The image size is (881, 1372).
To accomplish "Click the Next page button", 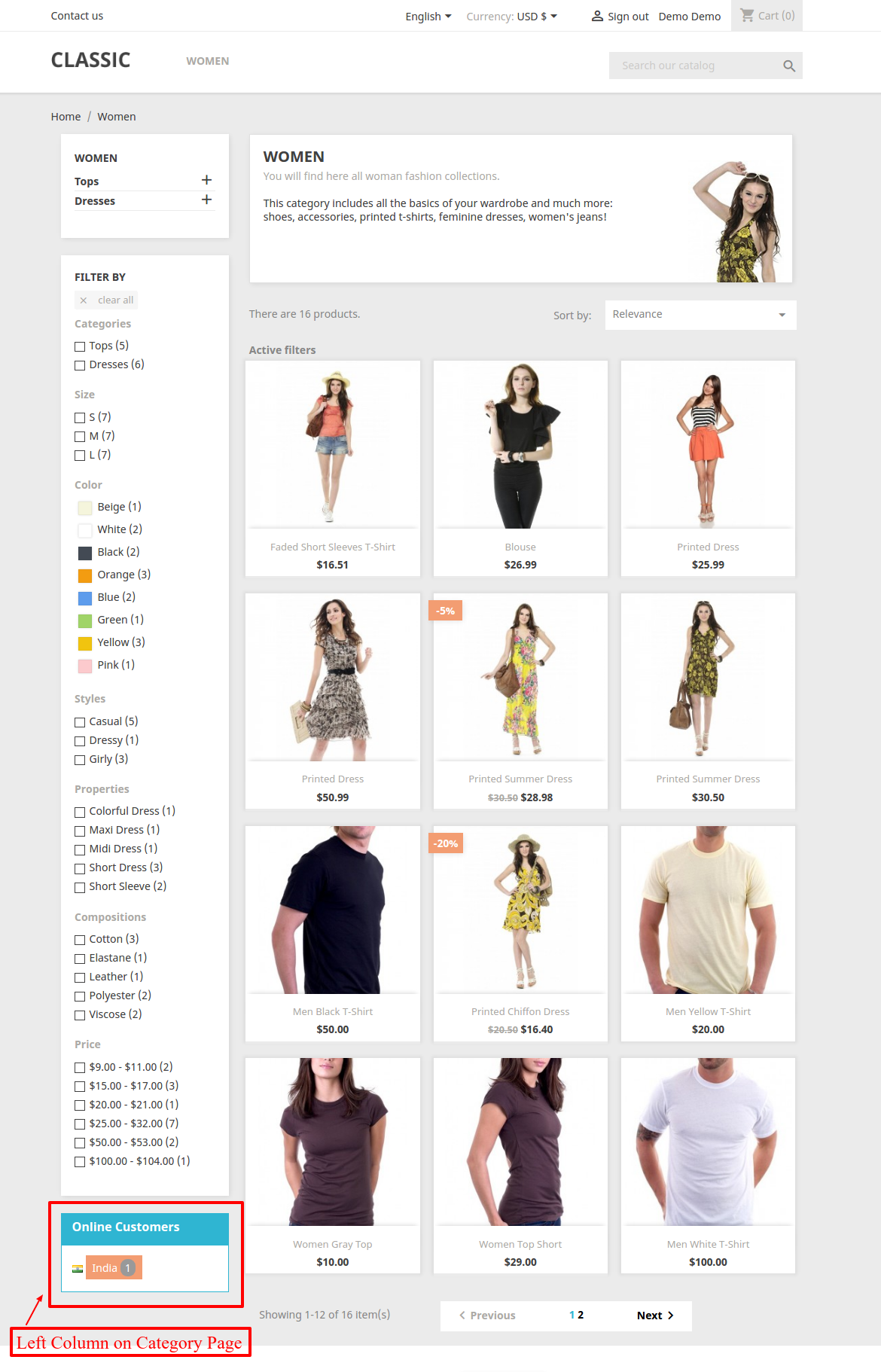I will [x=654, y=1316].
